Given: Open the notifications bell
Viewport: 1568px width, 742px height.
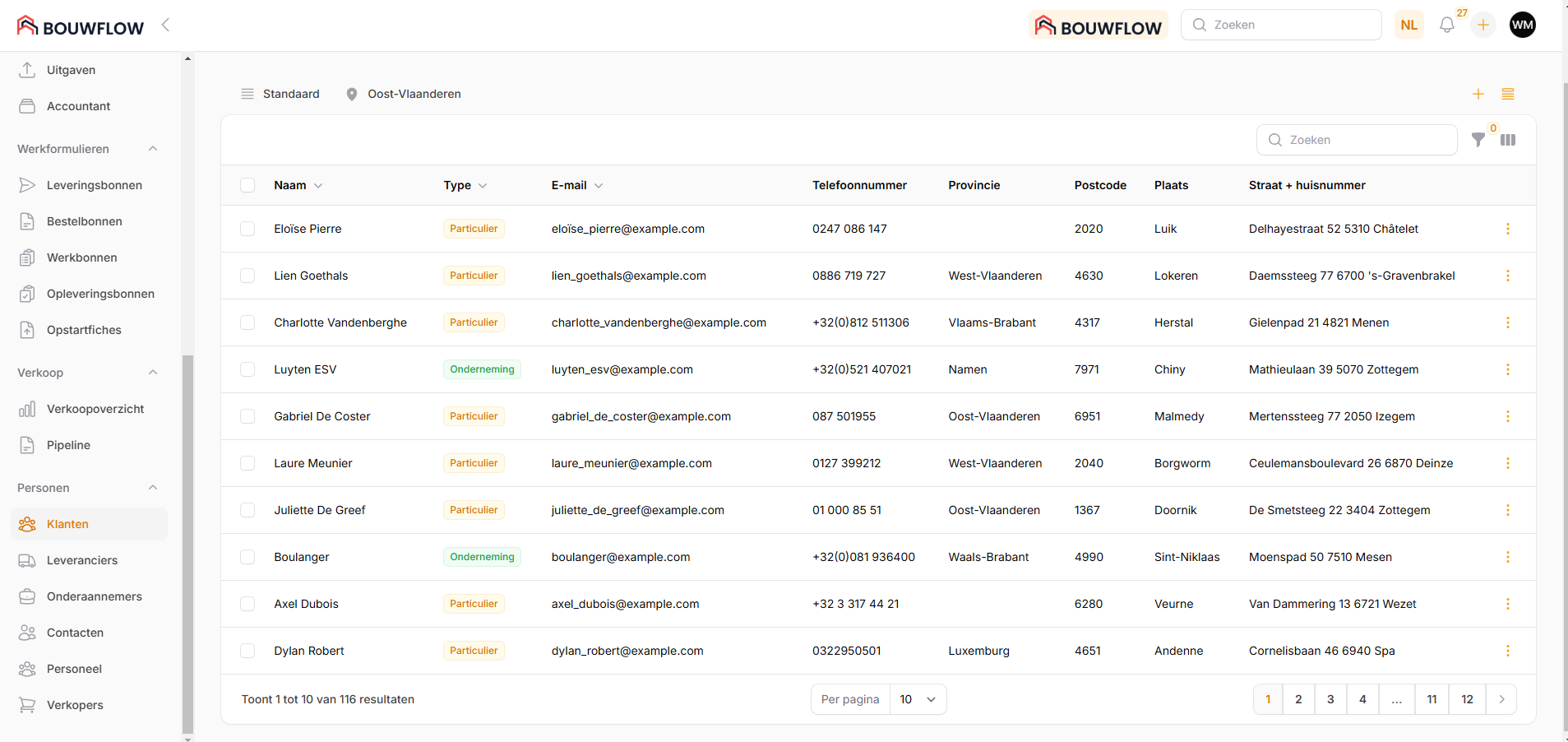Looking at the screenshot, I should (1446, 26).
